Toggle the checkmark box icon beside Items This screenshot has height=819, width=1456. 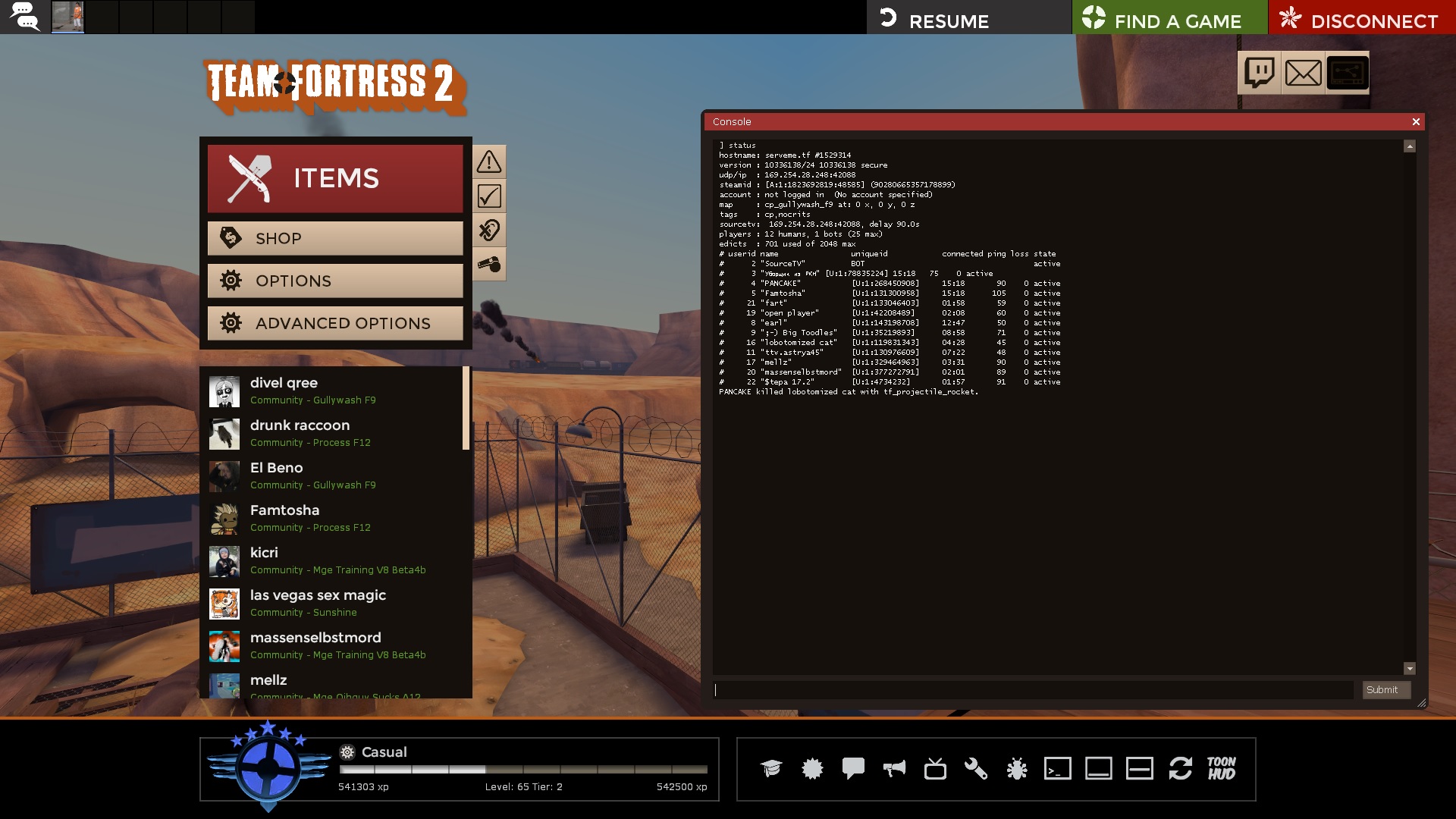coord(489,196)
